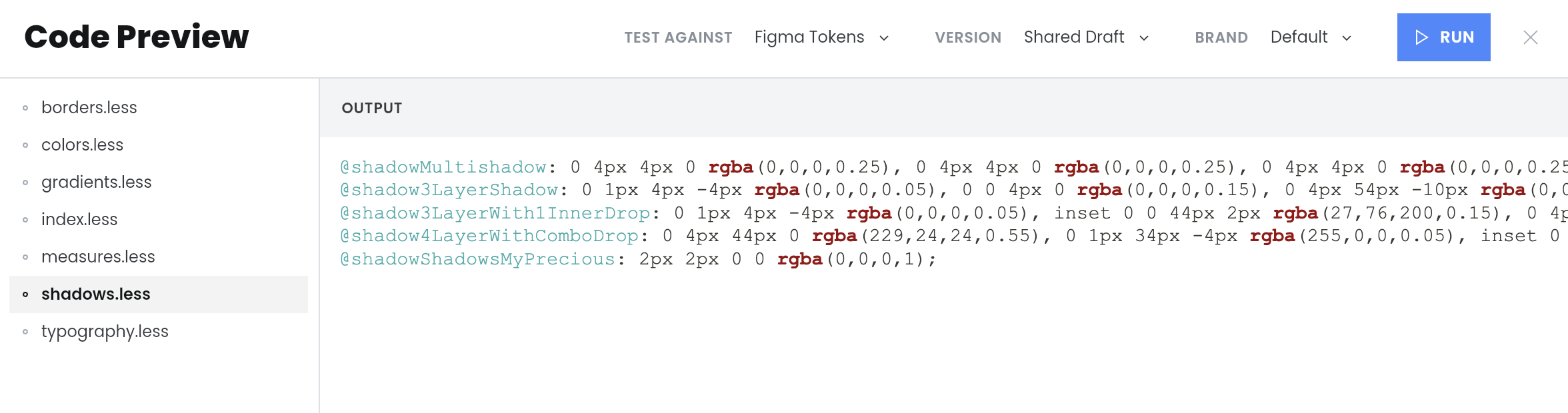
Task: Open index.less file
Action: pyautogui.click(x=79, y=219)
